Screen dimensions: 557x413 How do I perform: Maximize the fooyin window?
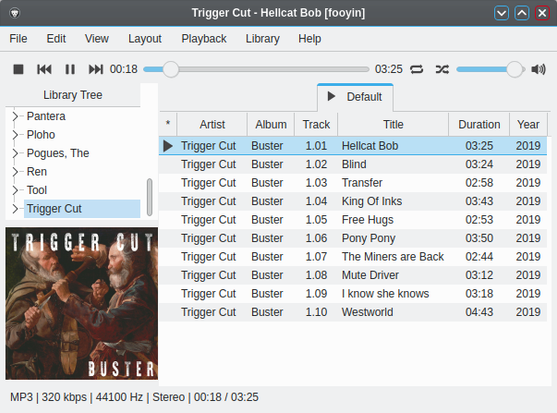point(522,13)
